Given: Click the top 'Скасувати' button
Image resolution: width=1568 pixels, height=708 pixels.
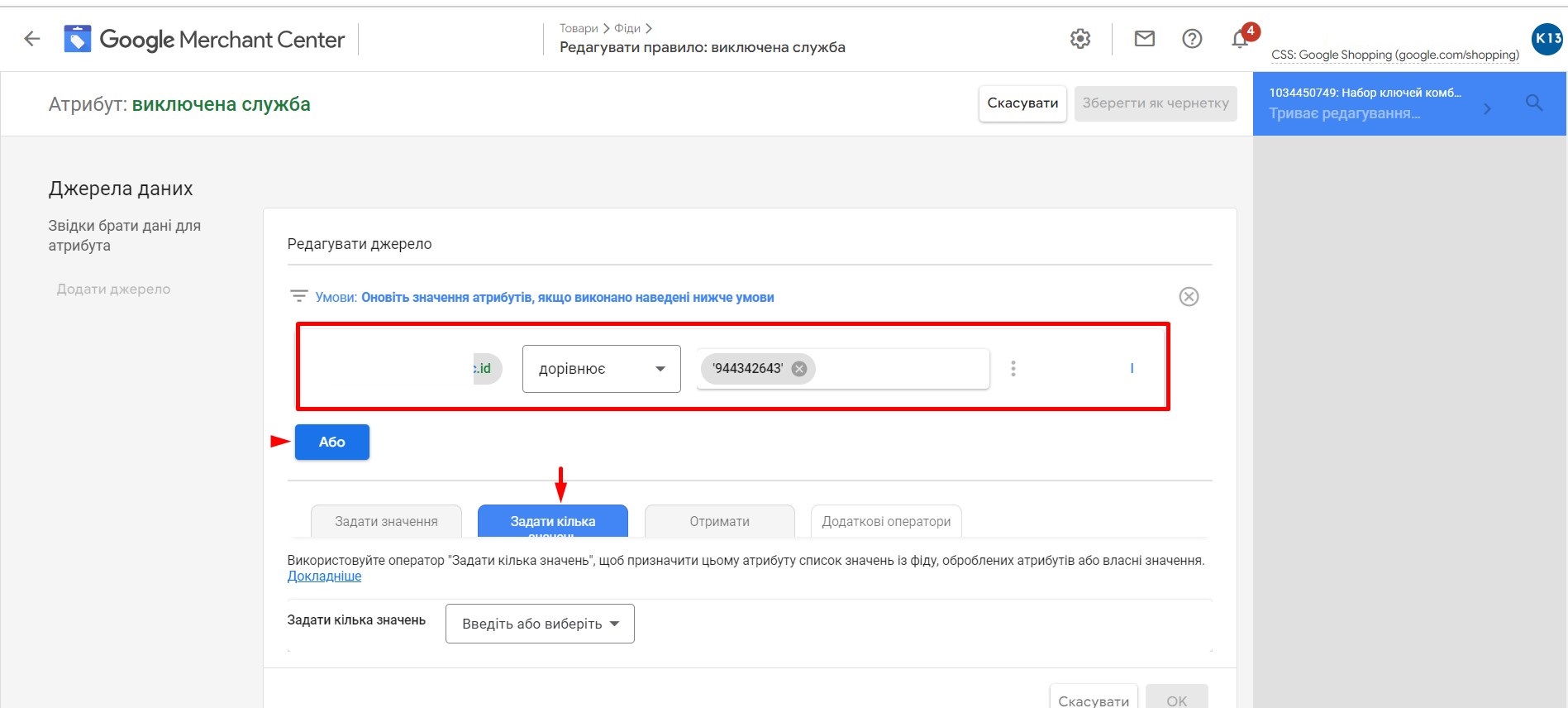Looking at the screenshot, I should [1022, 103].
